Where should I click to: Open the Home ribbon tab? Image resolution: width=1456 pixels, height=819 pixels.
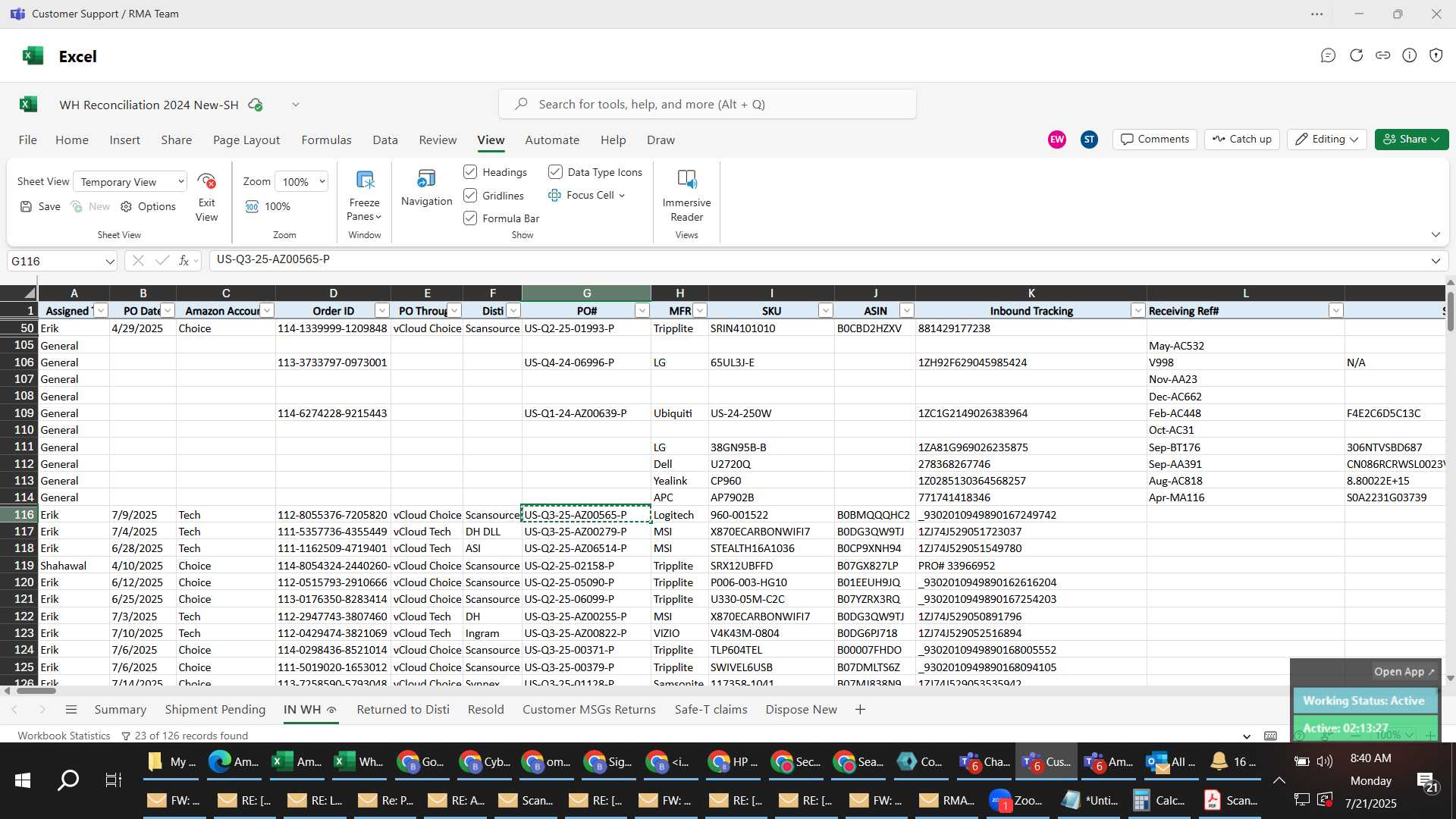pyautogui.click(x=72, y=140)
